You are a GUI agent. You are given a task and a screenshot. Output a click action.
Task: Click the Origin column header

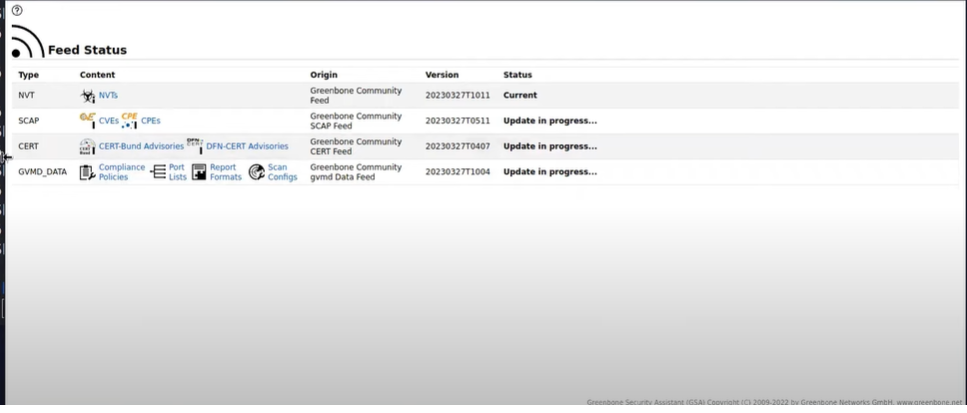pos(324,75)
